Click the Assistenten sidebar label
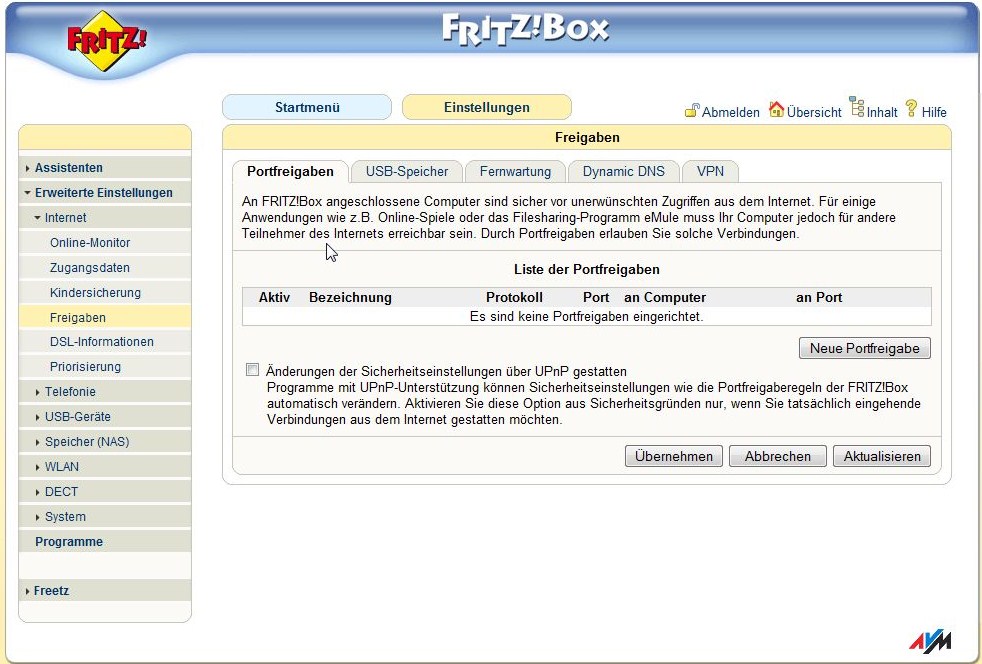The image size is (982, 664). [69, 168]
